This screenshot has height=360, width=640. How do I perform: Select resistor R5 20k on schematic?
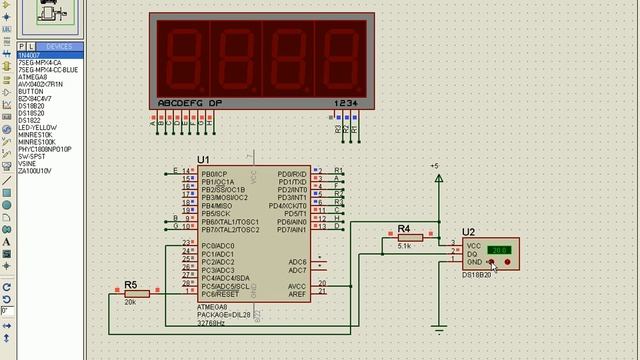click(137, 294)
